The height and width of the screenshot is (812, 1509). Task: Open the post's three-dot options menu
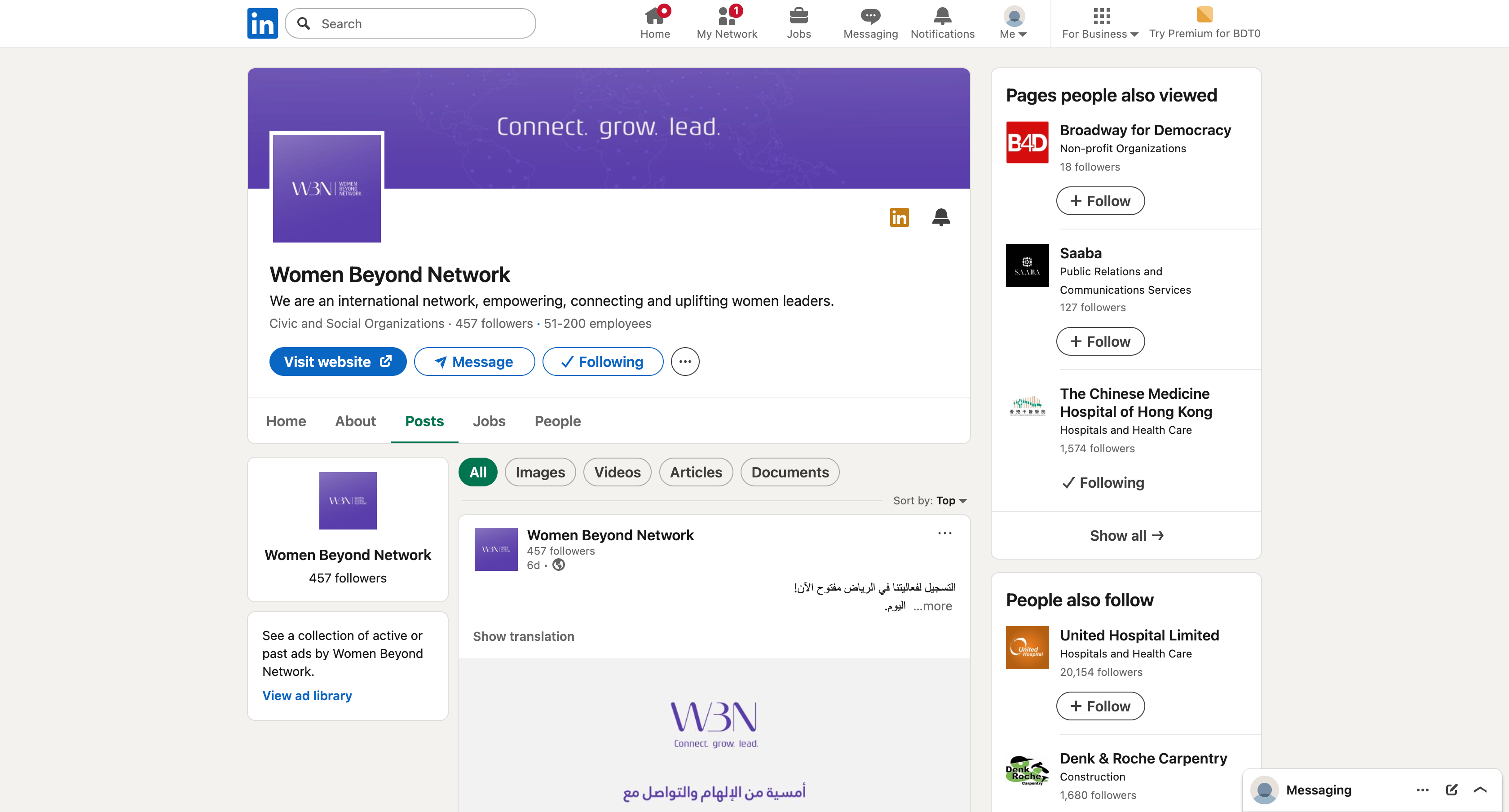tap(944, 533)
